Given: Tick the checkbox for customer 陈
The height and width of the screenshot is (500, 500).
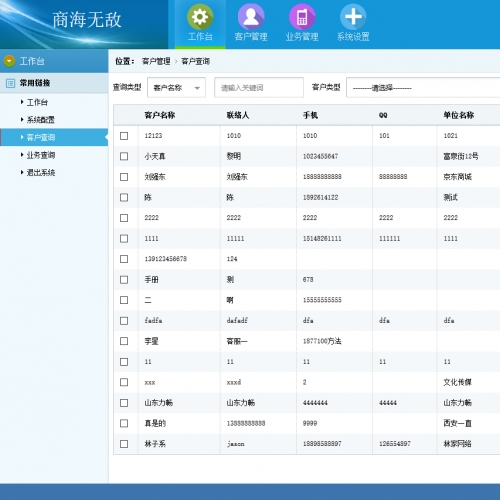Looking at the screenshot, I should point(124,197).
